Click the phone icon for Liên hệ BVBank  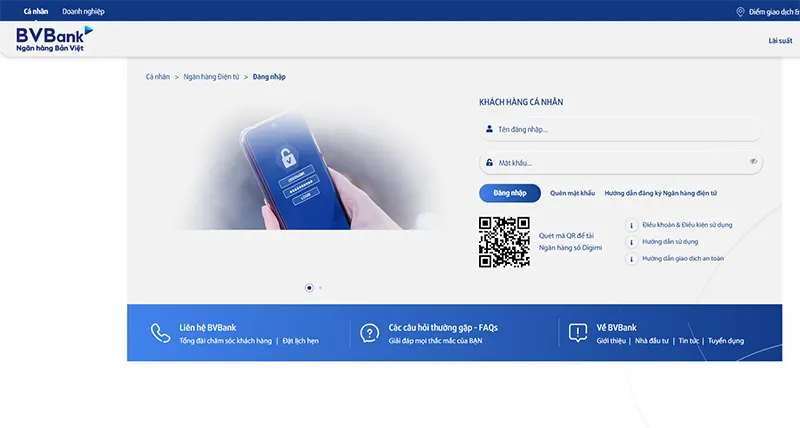(x=160, y=333)
